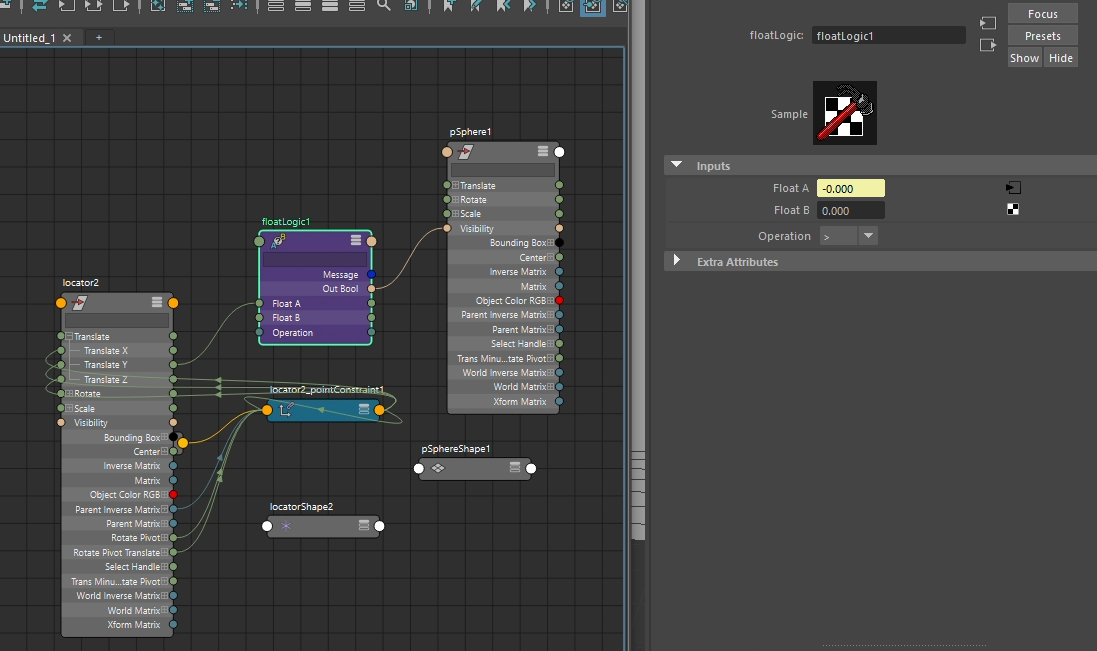Click the Rearrange Graph layout icon
The height and width of the screenshot is (651, 1097).
(239, 6)
